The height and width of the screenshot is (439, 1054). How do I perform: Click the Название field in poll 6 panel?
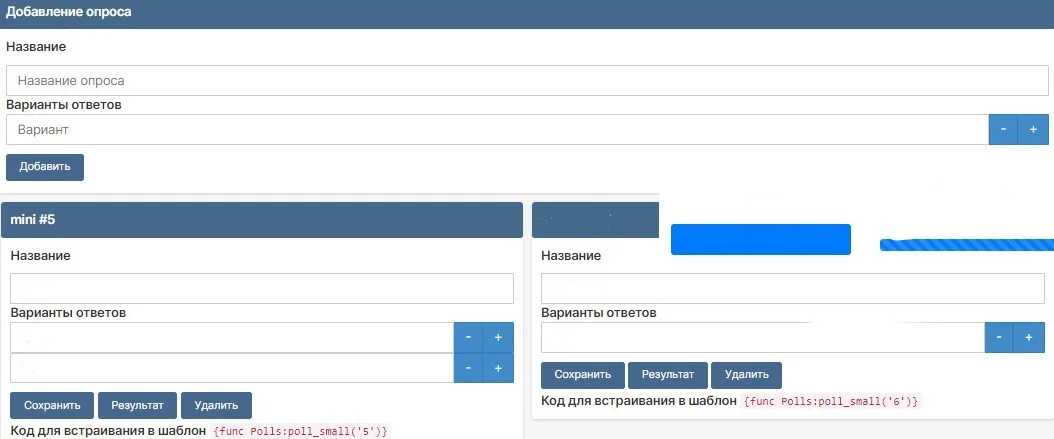[792, 288]
